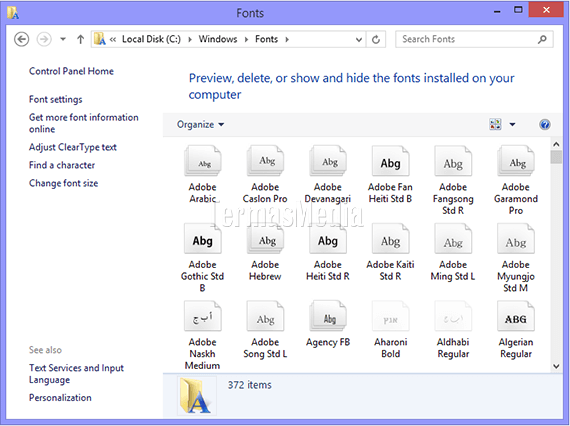Click the scrollbar up arrow
Viewport: 570px width, 426px height.
pyautogui.click(x=556, y=144)
